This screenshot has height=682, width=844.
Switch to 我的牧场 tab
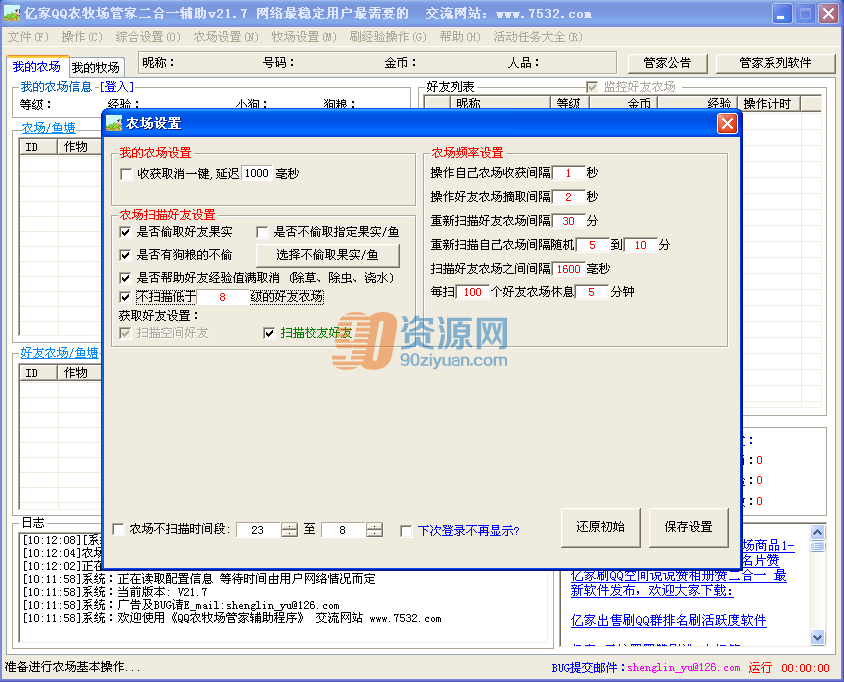[96, 67]
